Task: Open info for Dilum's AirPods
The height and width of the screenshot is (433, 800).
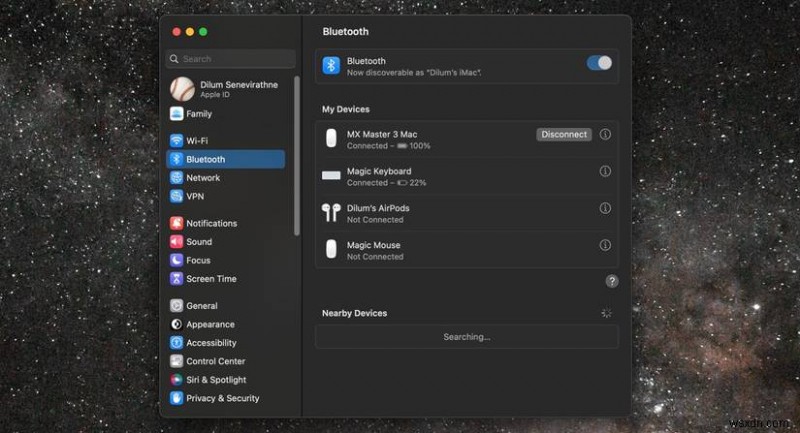Action: [x=605, y=208]
